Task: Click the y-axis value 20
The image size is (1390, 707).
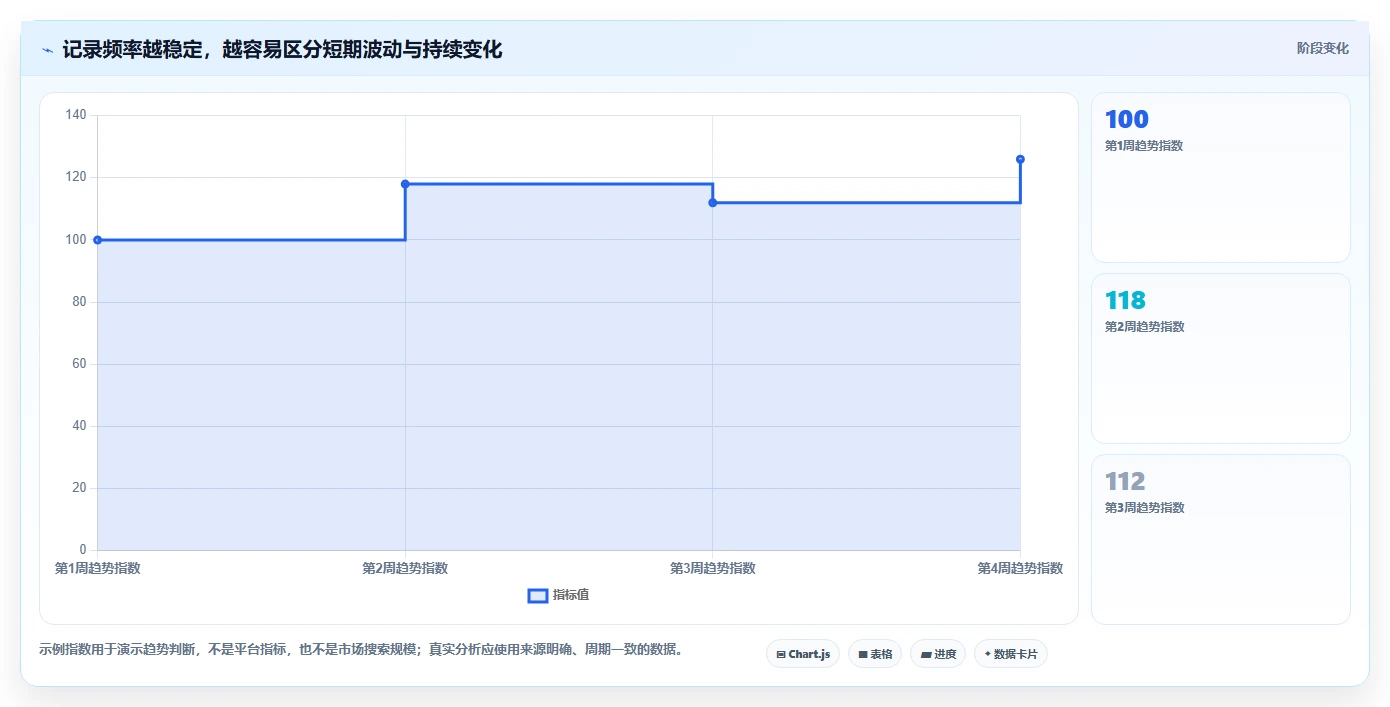Action: [79, 488]
